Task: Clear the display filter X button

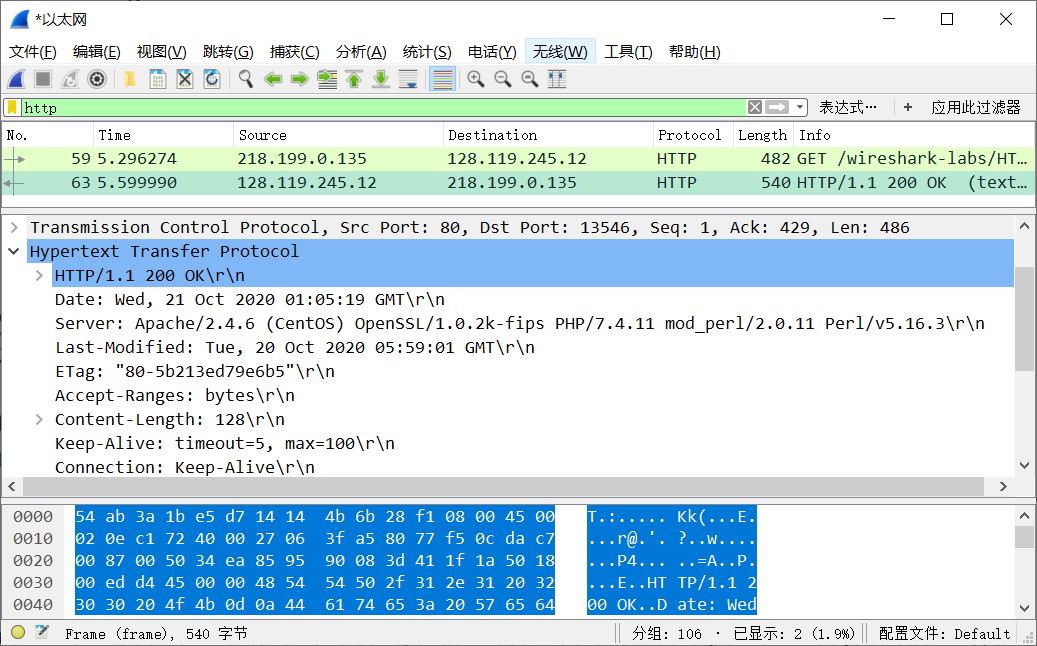Action: (x=755, y=107)
